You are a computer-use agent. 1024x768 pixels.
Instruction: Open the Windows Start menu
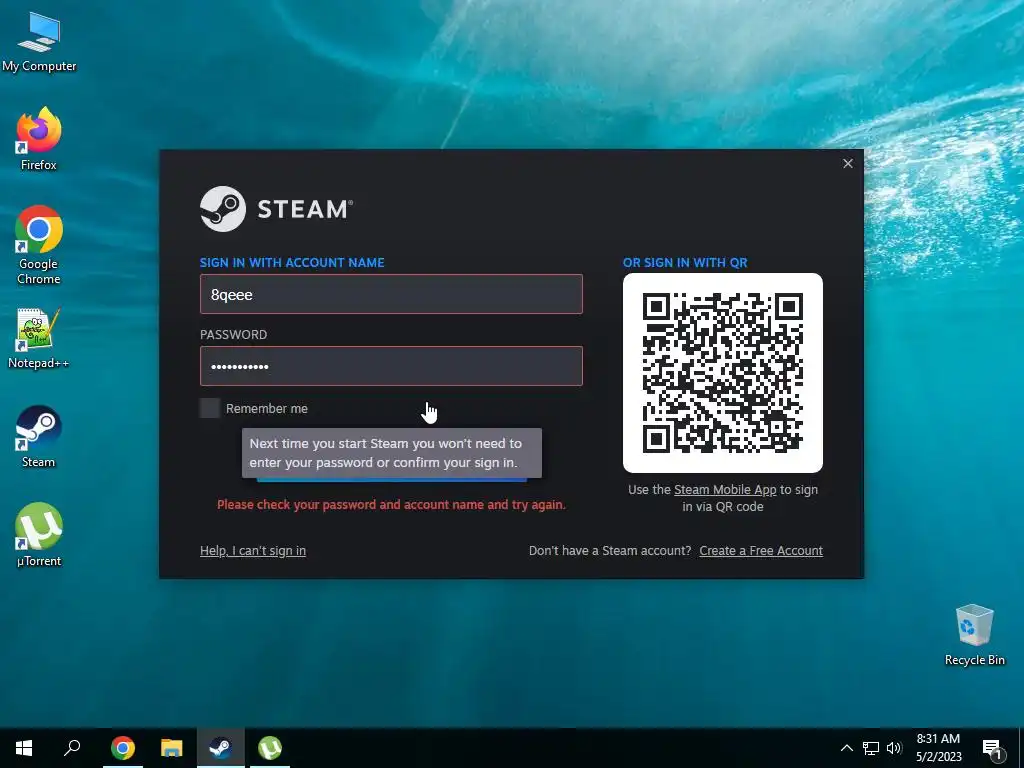click(x=24, y=748)
